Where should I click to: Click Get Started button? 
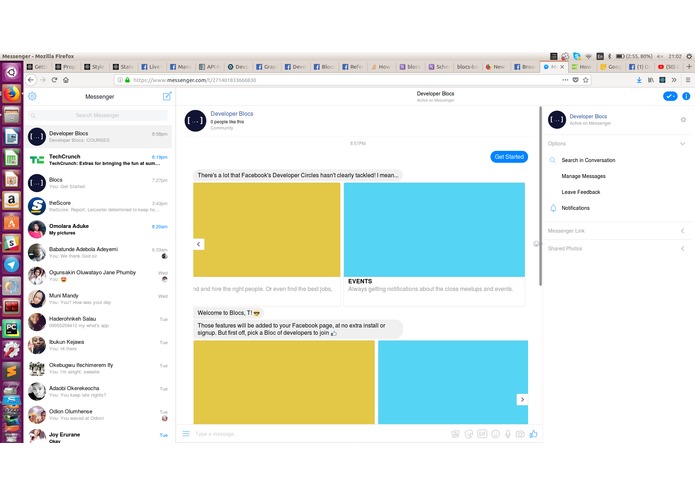(509, 157)
